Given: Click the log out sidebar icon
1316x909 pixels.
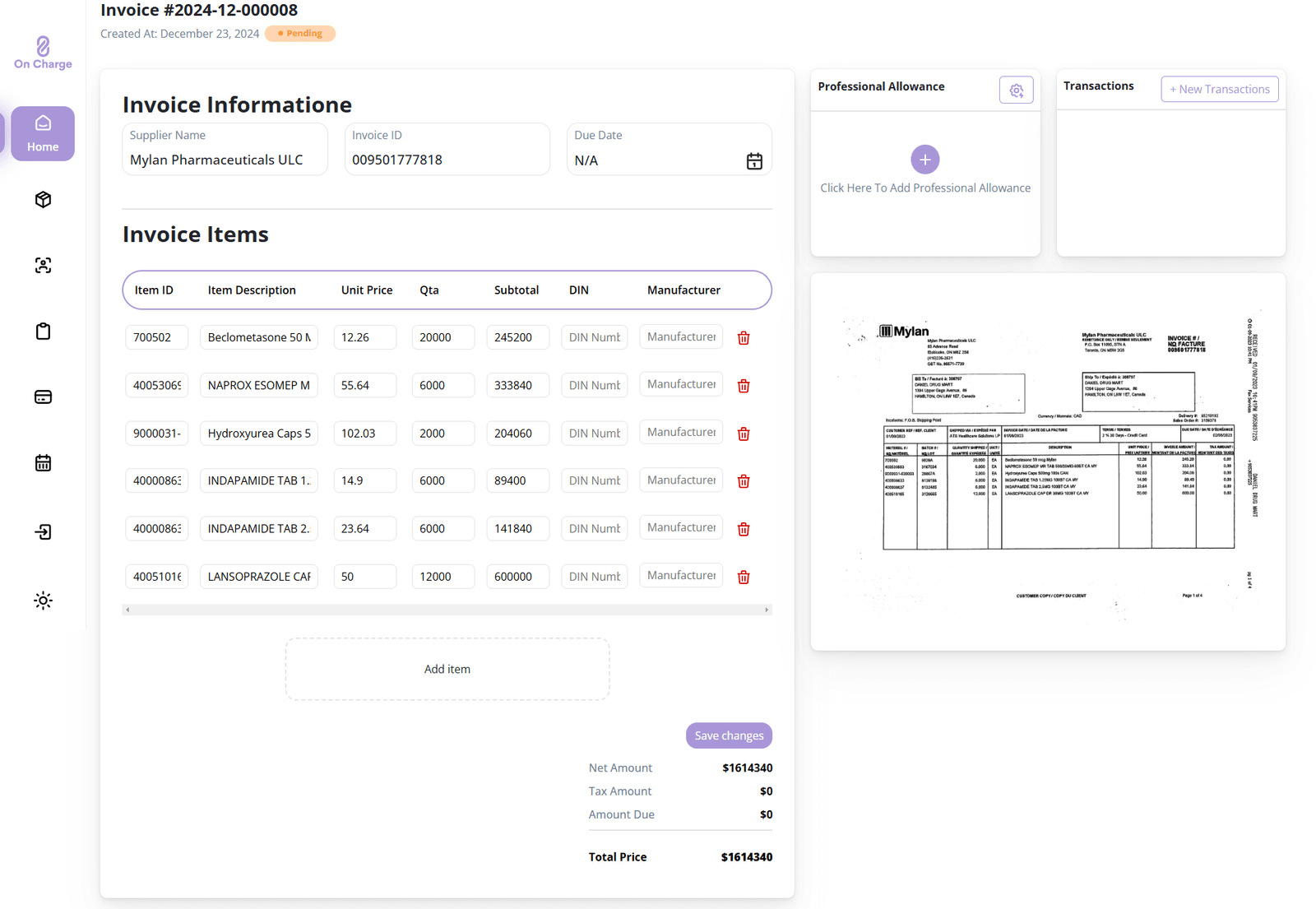Looking at the screenshot, I should point(43,532).
